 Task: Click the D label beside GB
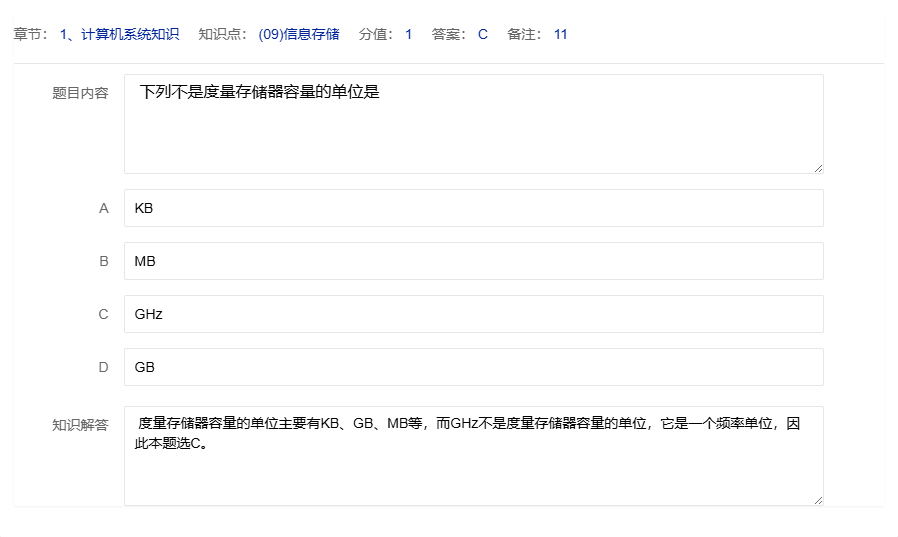(x=103, y=367)
